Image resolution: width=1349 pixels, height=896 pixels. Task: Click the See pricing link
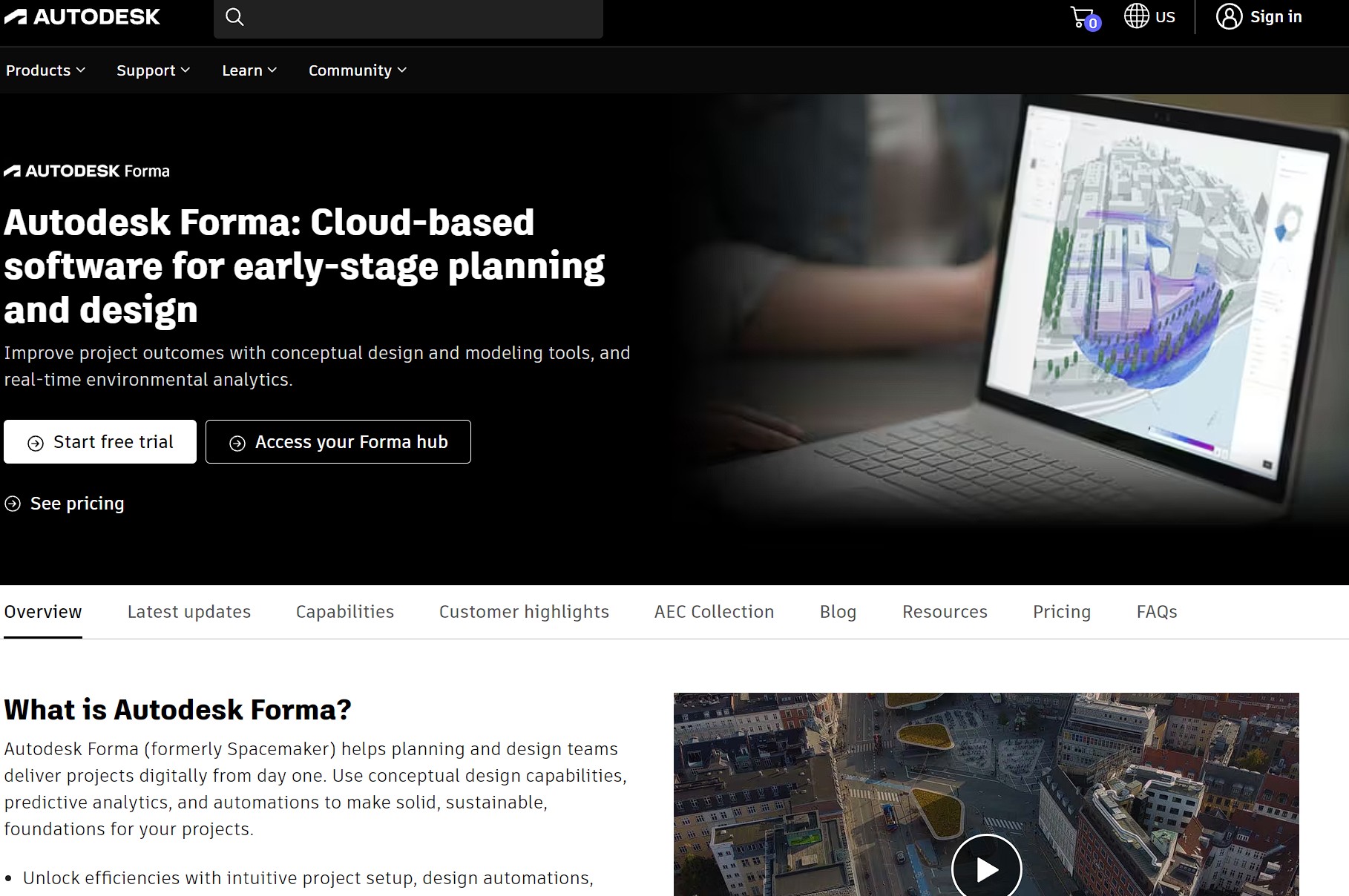coord(76,504)
